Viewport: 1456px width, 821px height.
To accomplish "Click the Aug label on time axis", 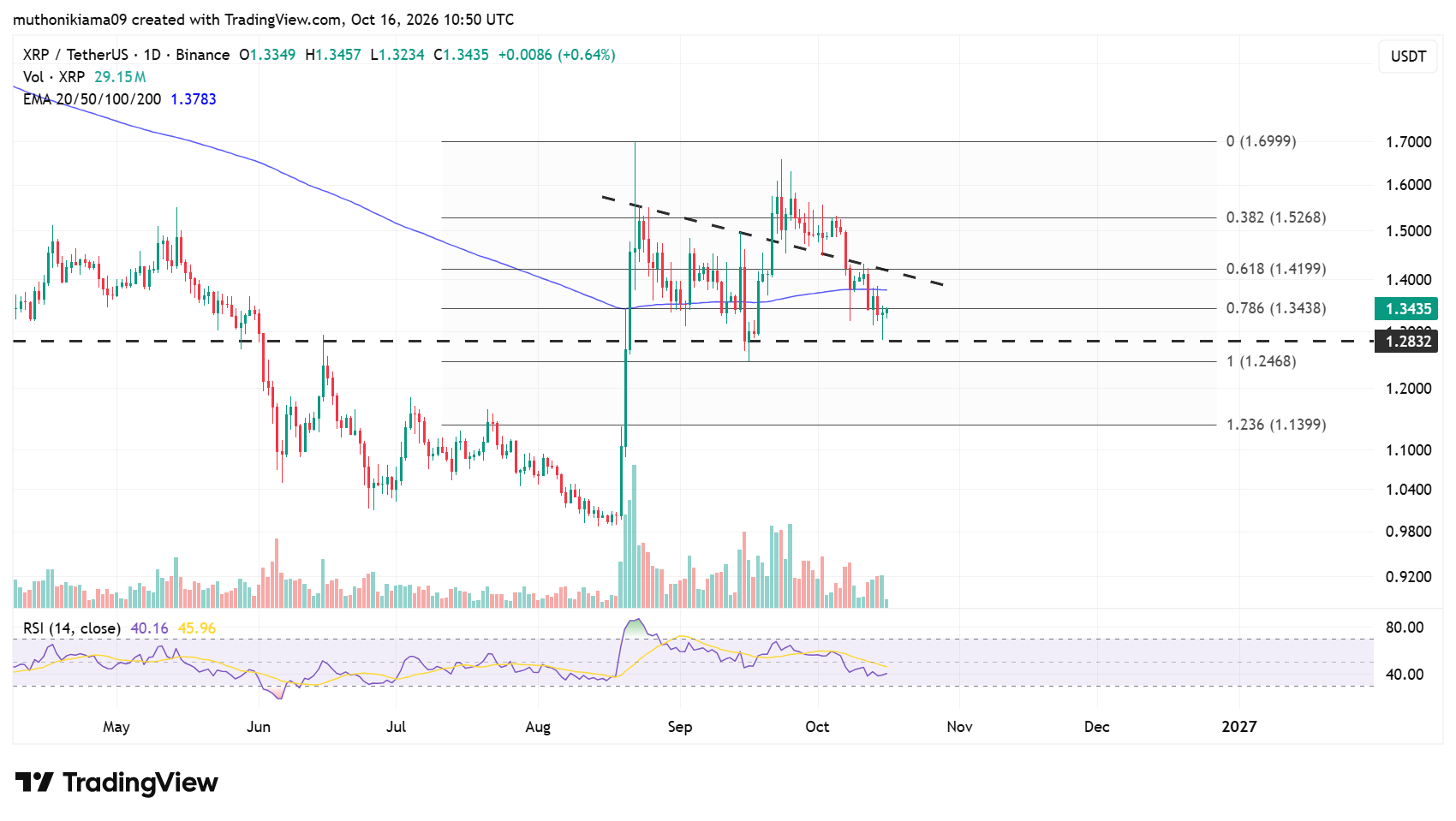I will point(538,727).
